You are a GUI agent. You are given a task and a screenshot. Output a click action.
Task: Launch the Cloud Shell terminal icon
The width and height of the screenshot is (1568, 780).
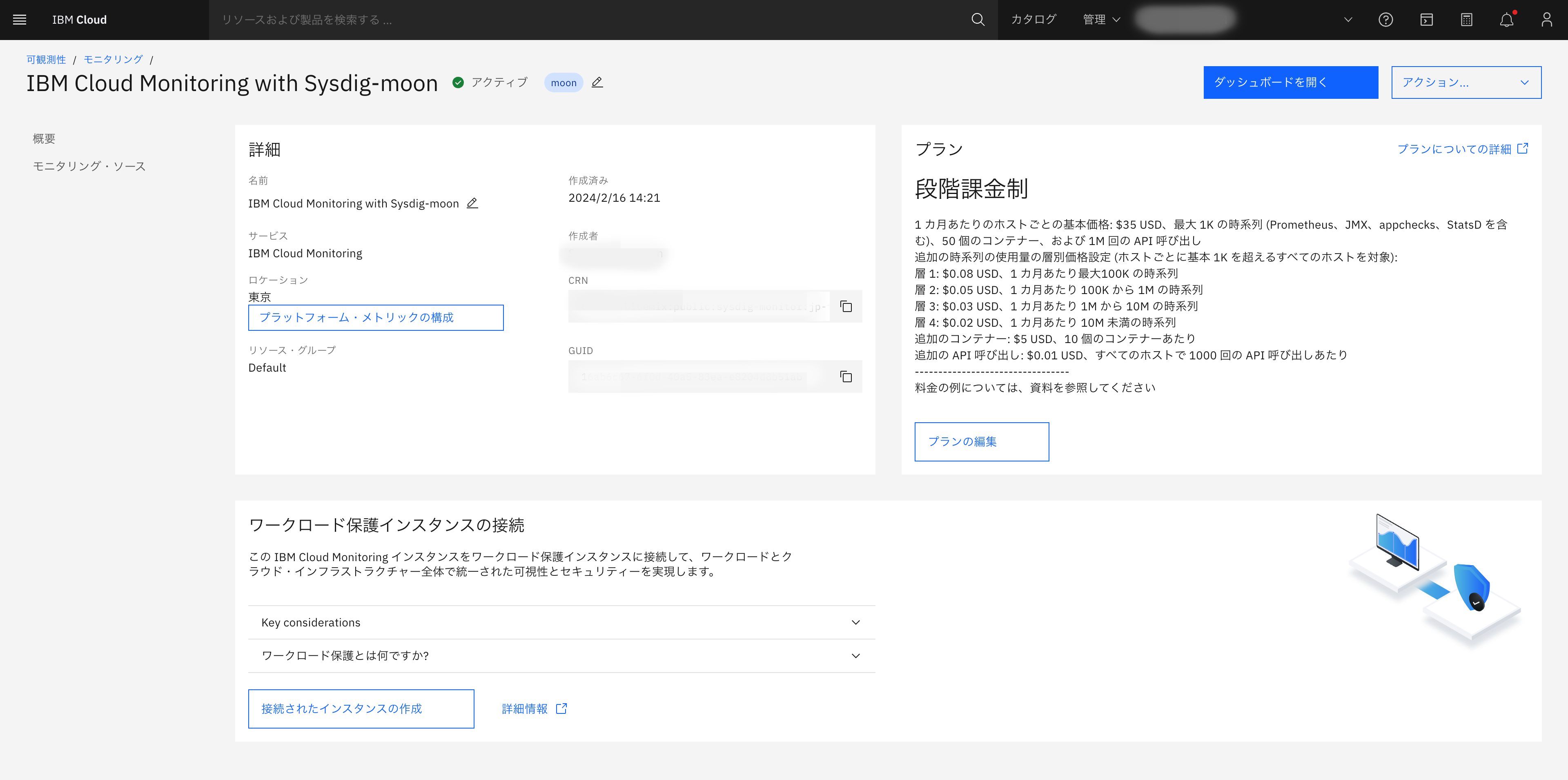click(1426, 20)
